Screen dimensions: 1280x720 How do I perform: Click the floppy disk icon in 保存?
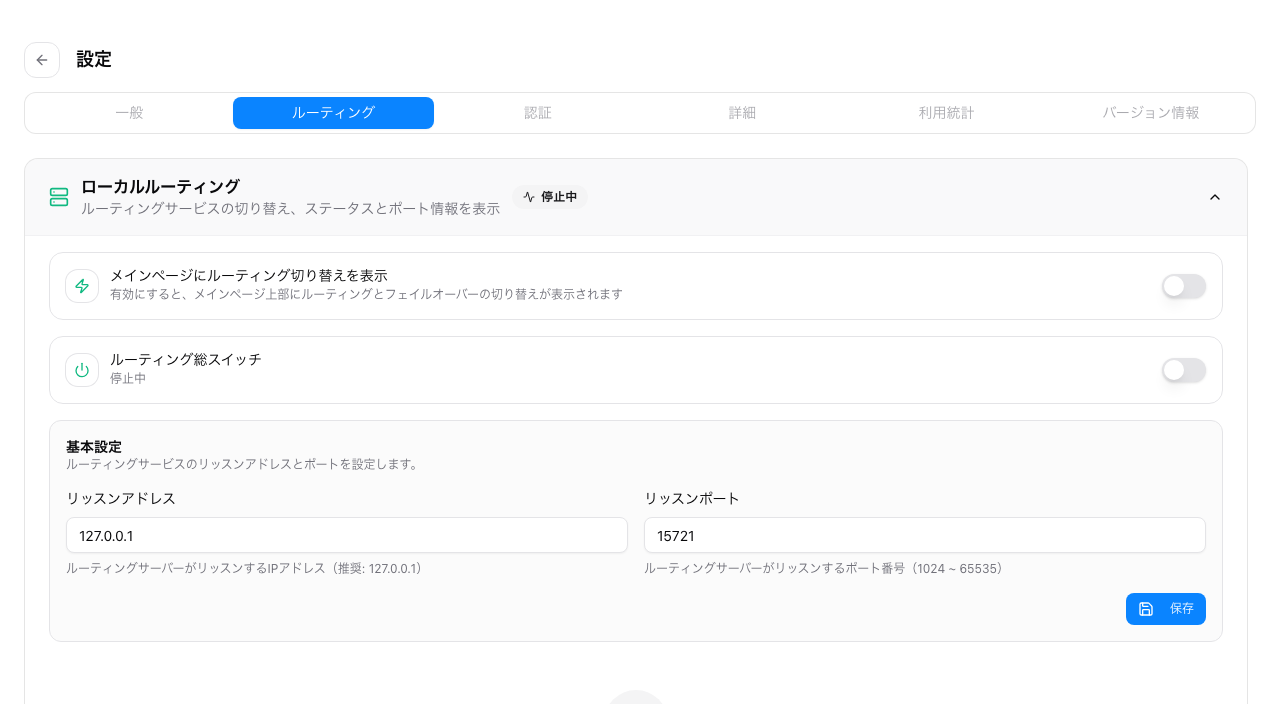[1146, 609]
